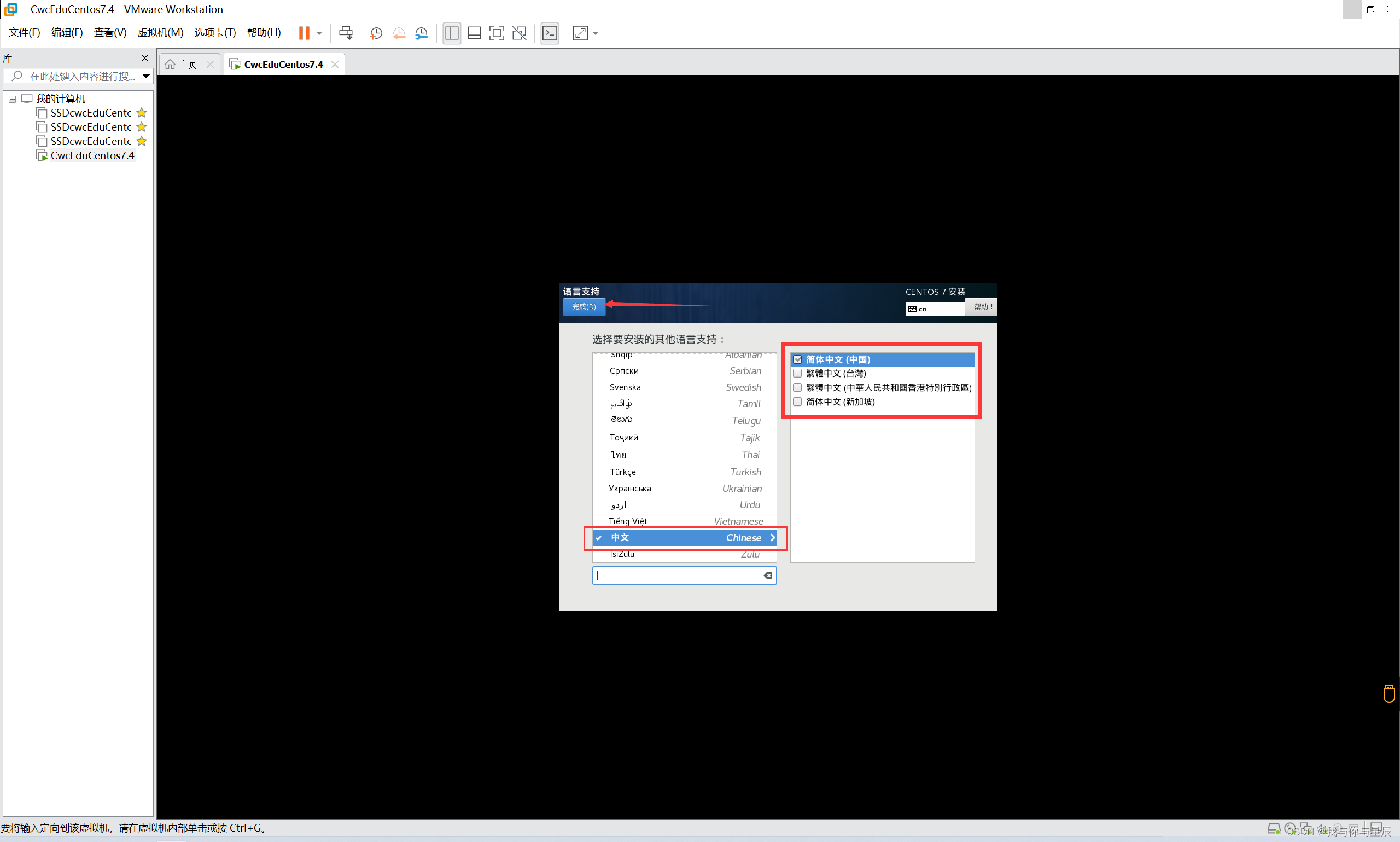The image size is (1400, 842).
Task: Take a snapshot of the VM
Action: pos(376,33)
